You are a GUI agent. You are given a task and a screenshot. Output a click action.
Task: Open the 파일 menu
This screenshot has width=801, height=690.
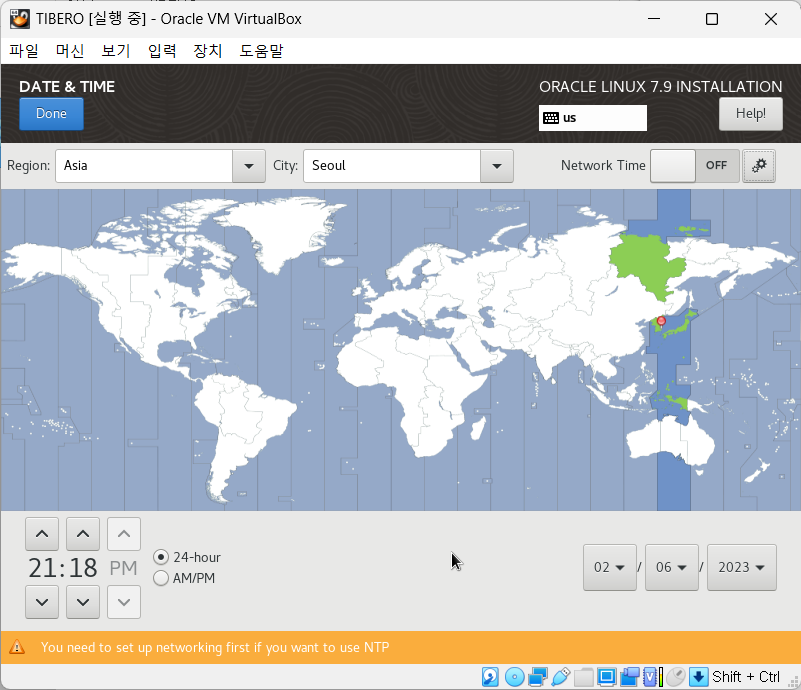pyautogui.click(x=23, y=51)
